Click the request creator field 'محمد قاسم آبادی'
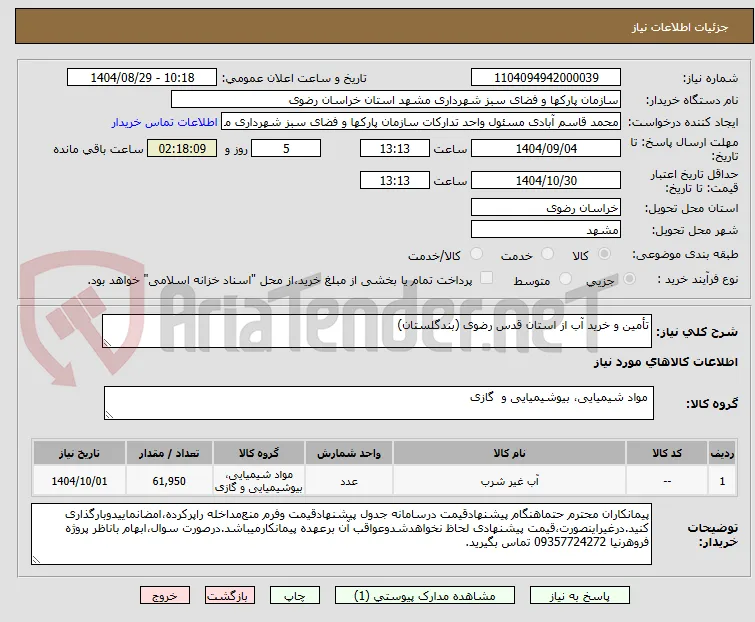 [x=421, y=122]
